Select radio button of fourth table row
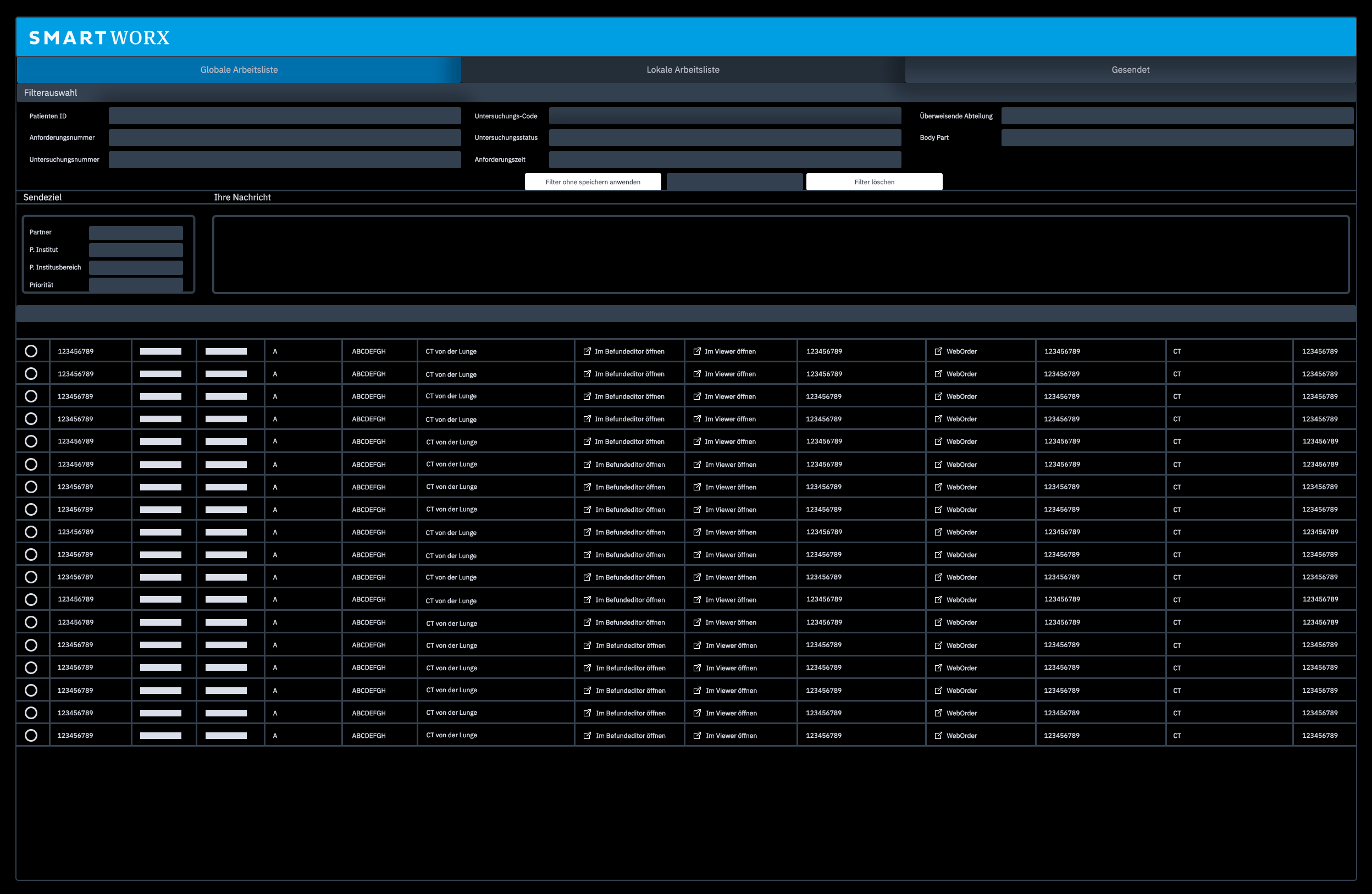 (31, 418)
